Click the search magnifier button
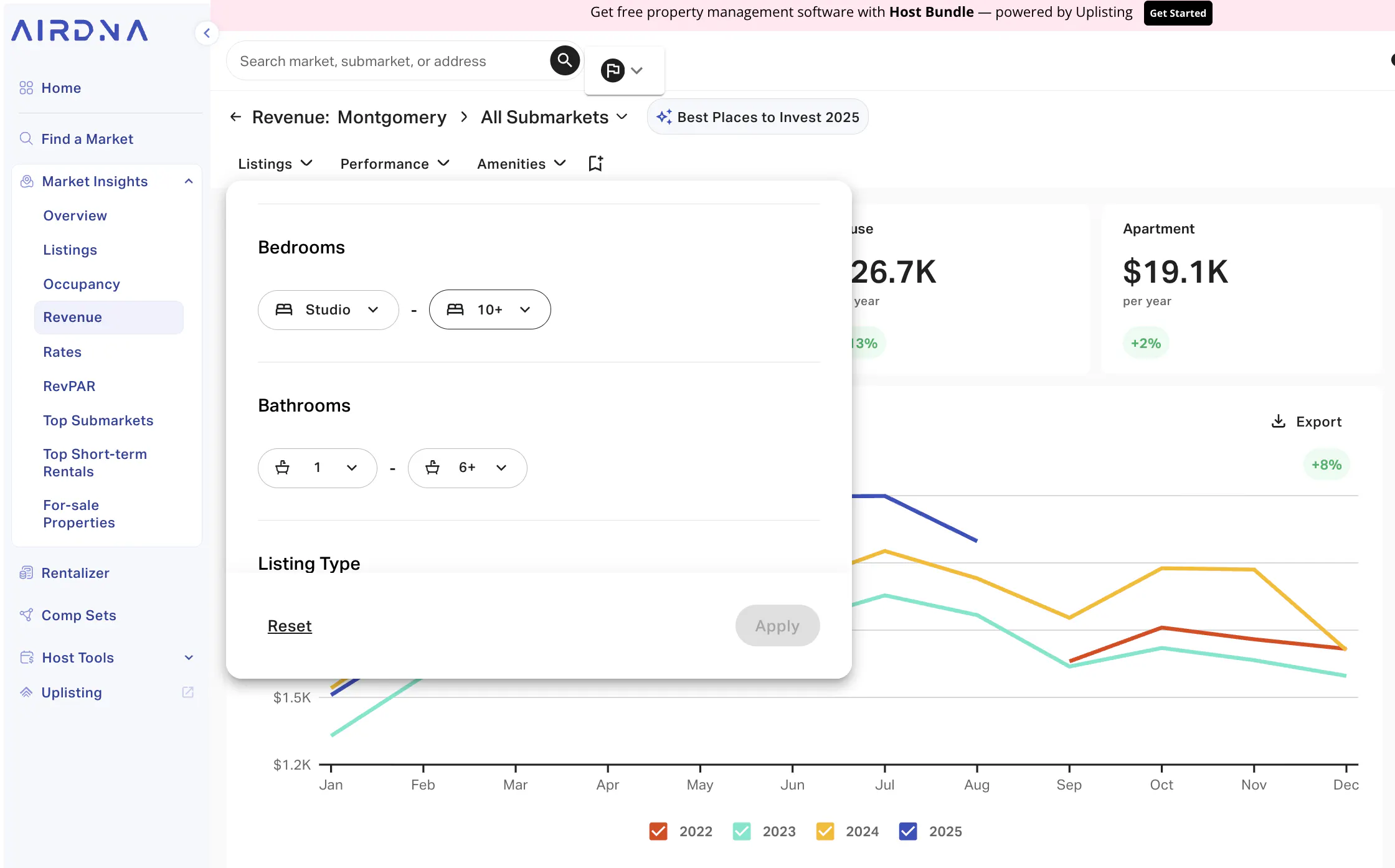This screenshot has height=868, width=1395. 564,60
